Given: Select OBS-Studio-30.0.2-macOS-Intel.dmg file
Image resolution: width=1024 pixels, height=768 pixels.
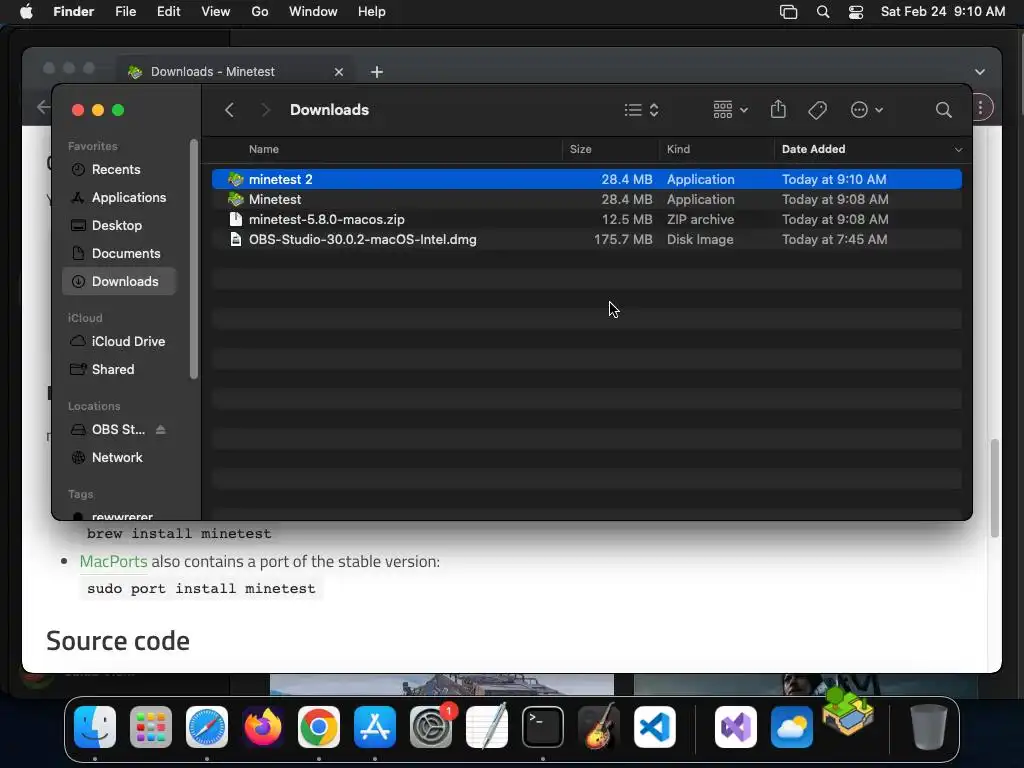Looking at the screenshot, I should pos(586,240).
